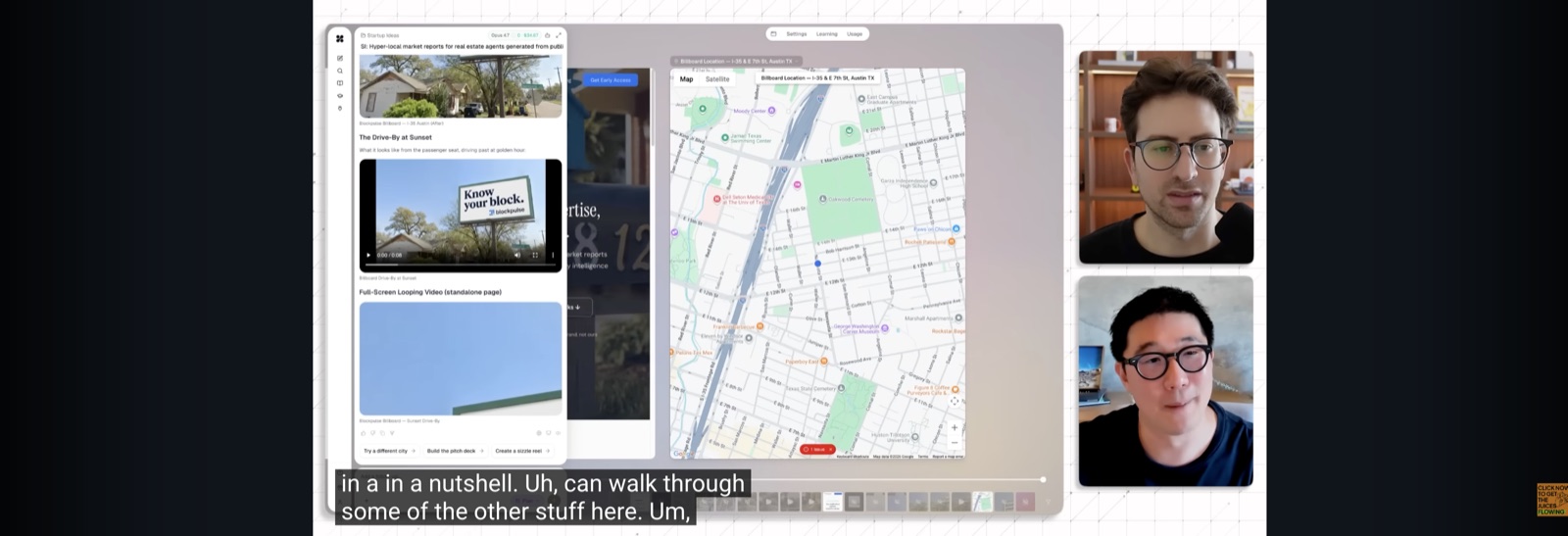The width and height of the screenshot is (1568, 536).
Task: Click Build the pitch deck suggestion
Action: (455, 451)
